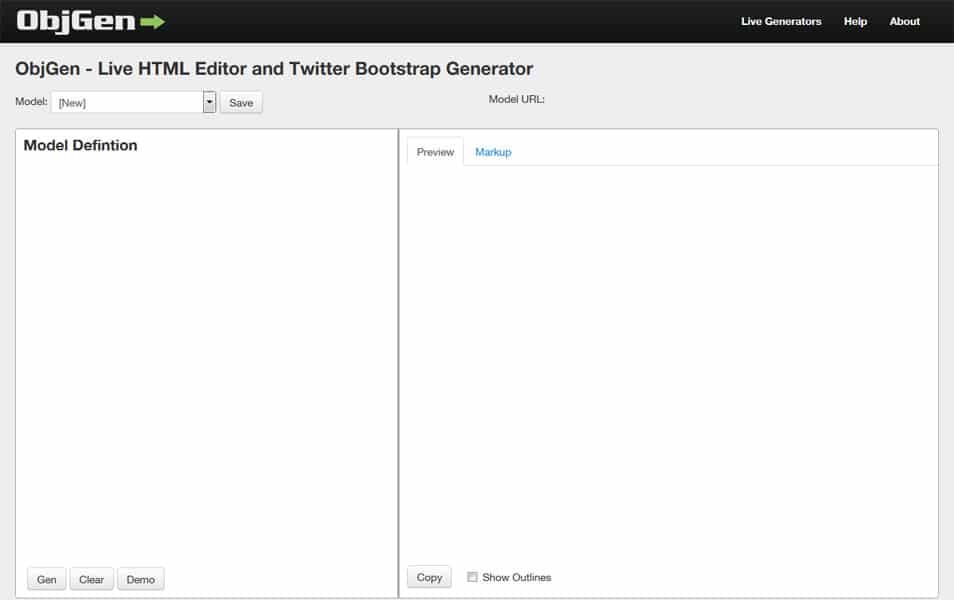The height and width of the screenshot is (600, 954).
Task: Copy the generated output with Copy
Action: pos(429,577)
